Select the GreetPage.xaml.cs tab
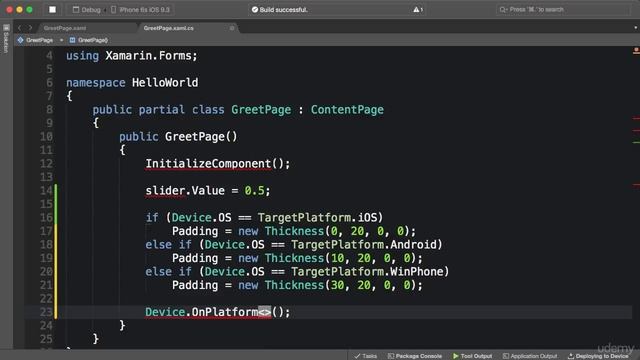Screen dimensions: 640x360 [x=169, y=28]
